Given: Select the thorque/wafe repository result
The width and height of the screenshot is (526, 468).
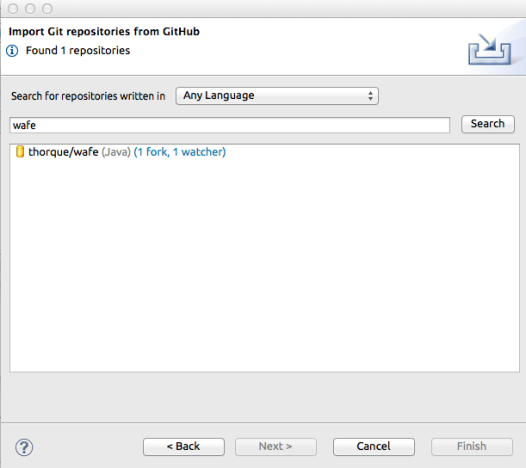Looking at the screenshot, I should pyautogui.click(x=120, y=152).
